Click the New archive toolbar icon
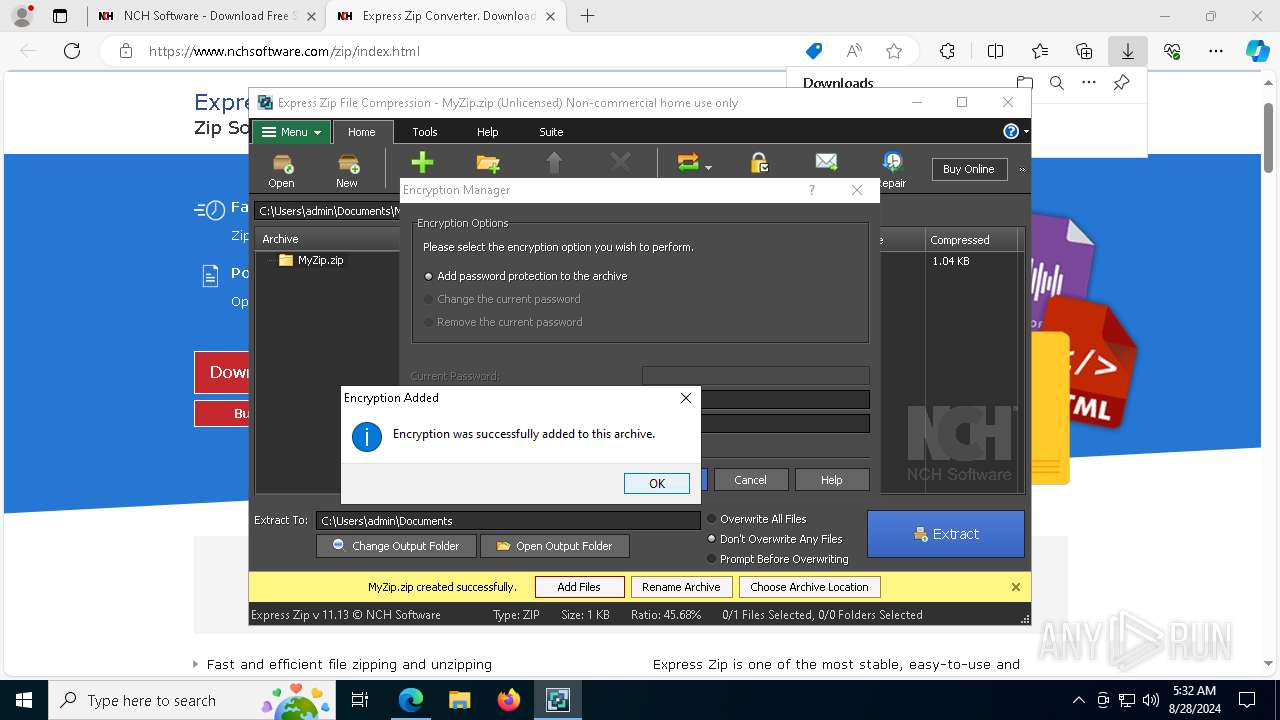The width and height of the screenshot is (1280, 720). (x=347, y=169)
